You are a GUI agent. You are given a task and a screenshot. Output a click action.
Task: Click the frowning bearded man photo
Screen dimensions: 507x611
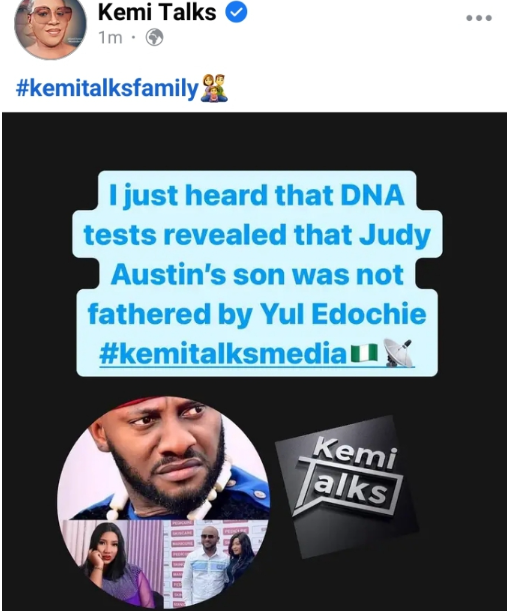[x=164, y=458]
